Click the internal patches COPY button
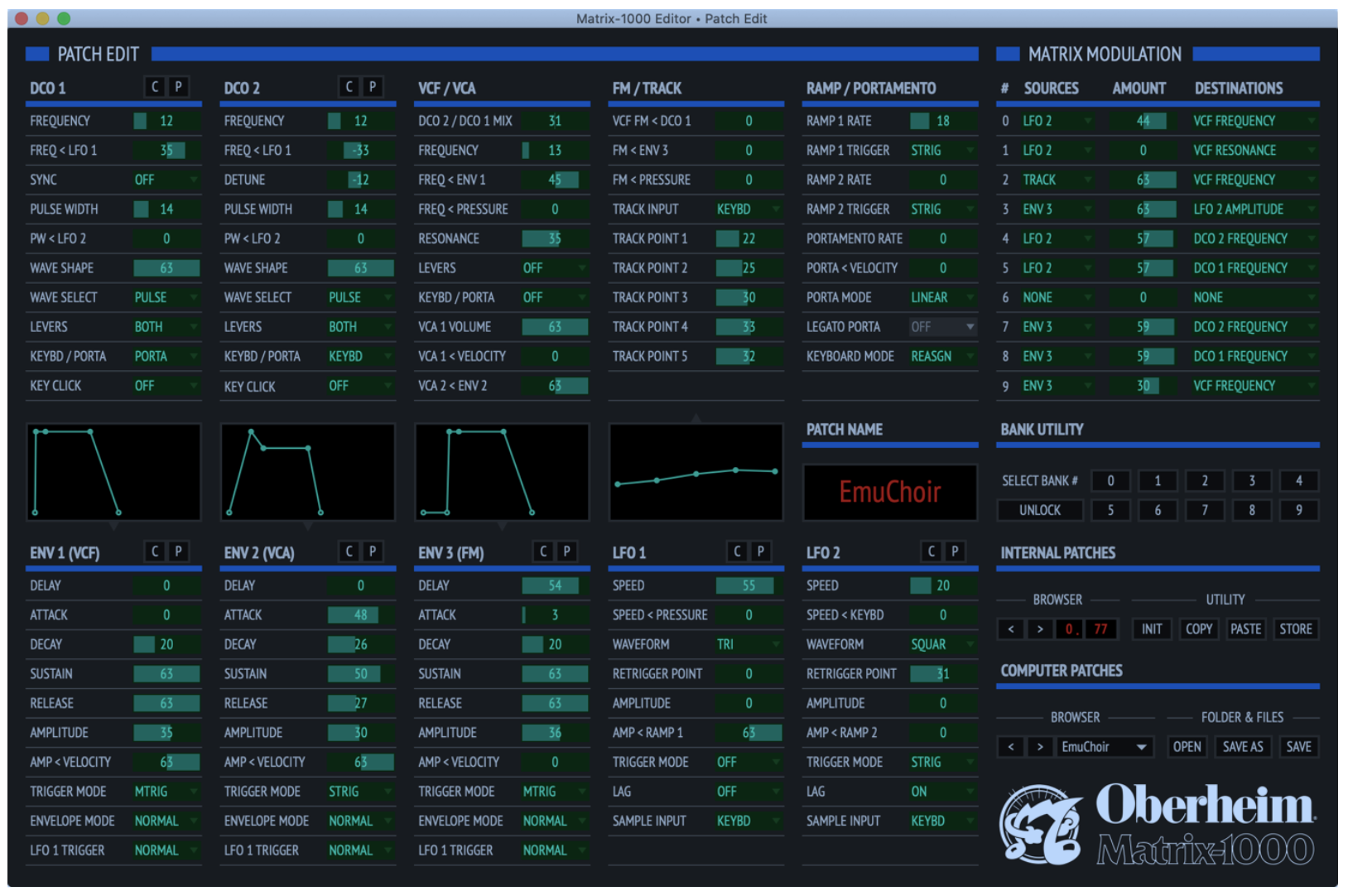1348x896 pixels. click(1199, 629)
